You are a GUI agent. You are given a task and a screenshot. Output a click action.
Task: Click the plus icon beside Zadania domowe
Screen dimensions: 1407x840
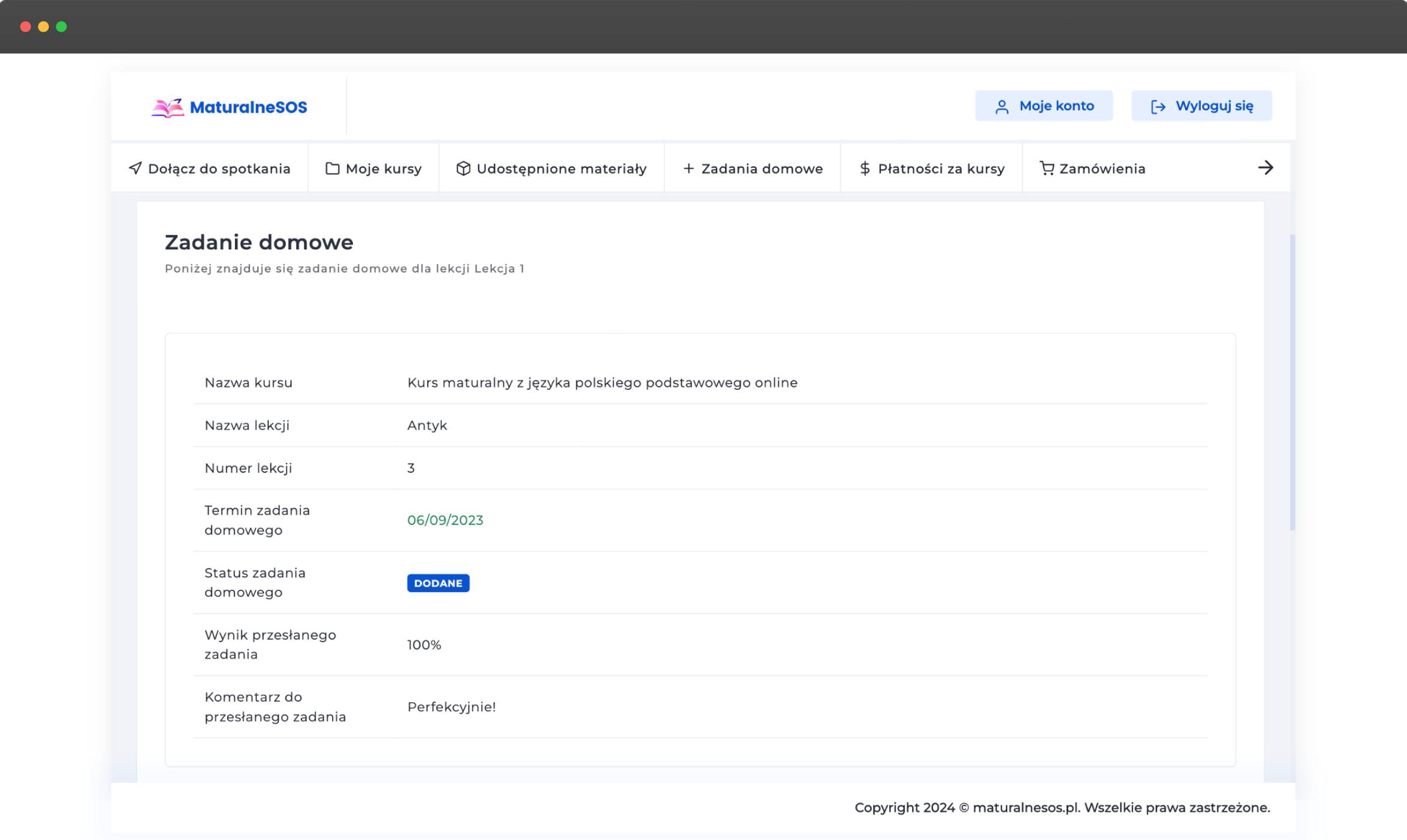coord(689,169)
